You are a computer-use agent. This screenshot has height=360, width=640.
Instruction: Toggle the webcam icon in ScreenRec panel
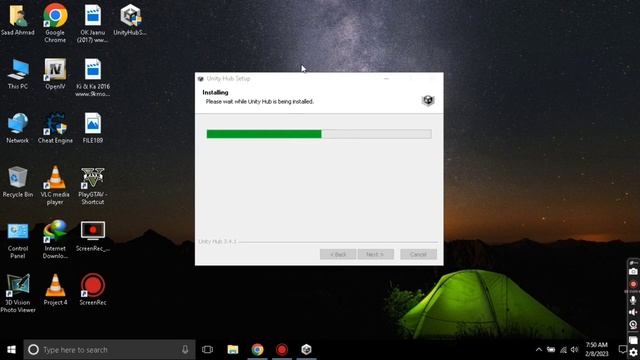[633, 325]
